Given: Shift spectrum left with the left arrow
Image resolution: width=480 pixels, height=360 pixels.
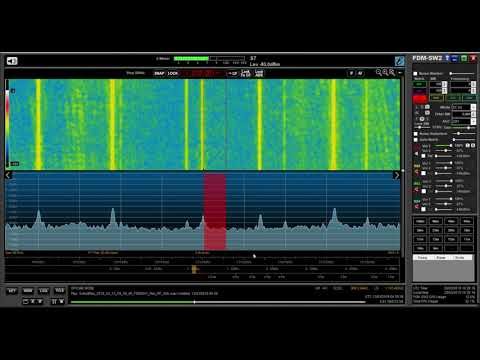Looking at the screenshot, I should [8, 175].
